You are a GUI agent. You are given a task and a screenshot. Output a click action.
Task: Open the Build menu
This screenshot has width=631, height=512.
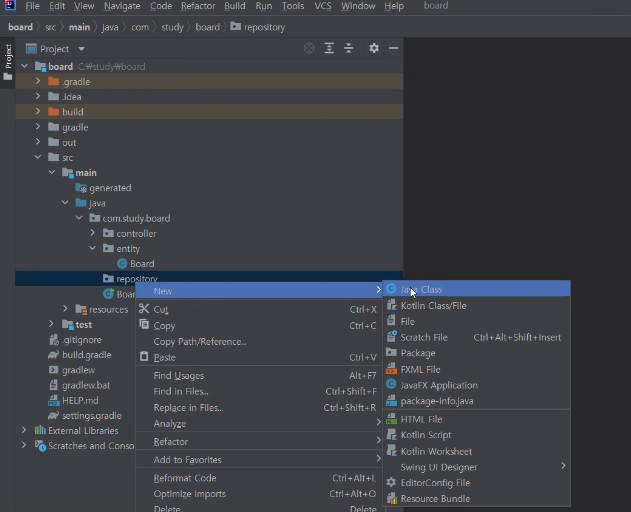pos(235,6)
